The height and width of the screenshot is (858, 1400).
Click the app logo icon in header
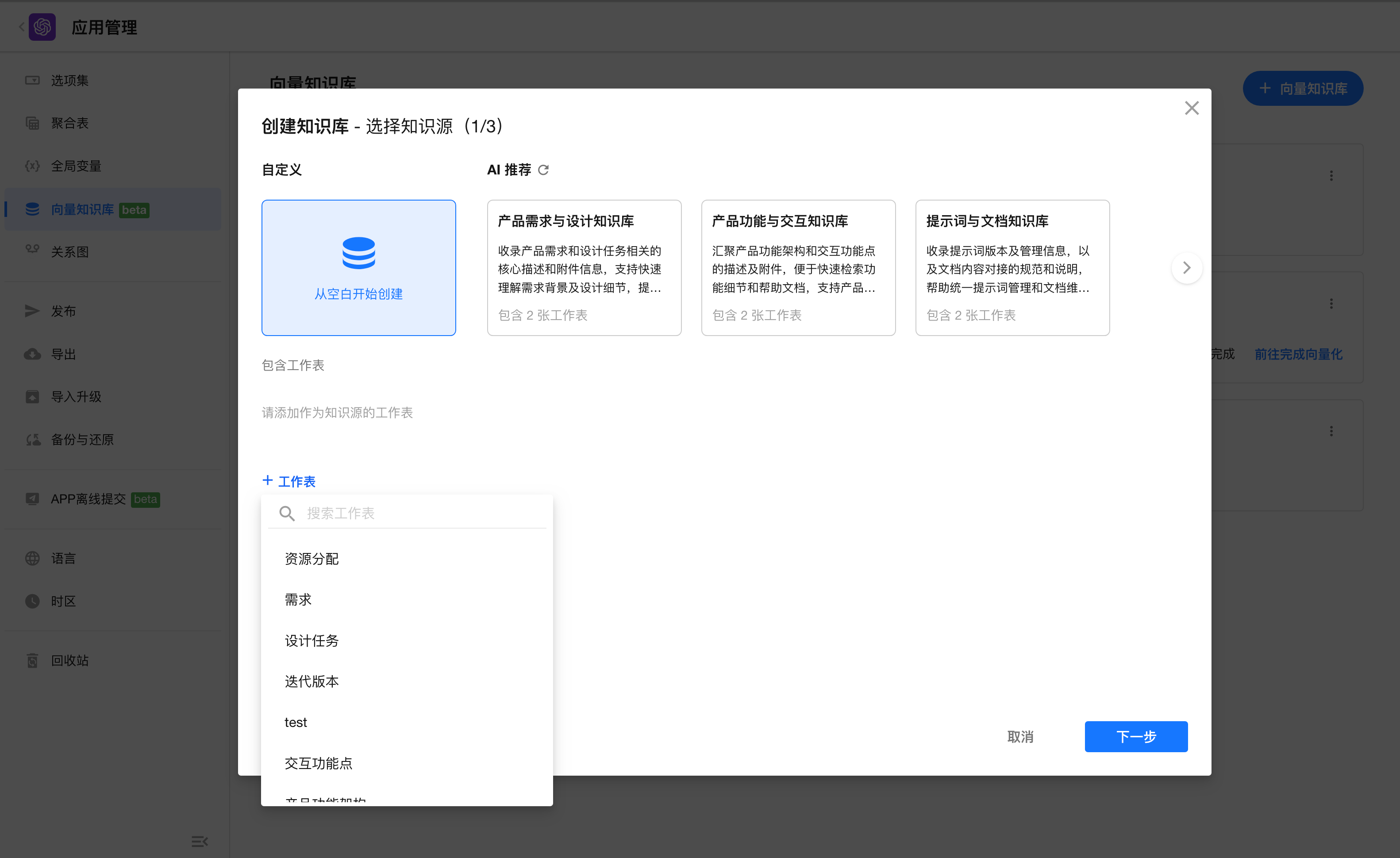click(x=42, y=27)
